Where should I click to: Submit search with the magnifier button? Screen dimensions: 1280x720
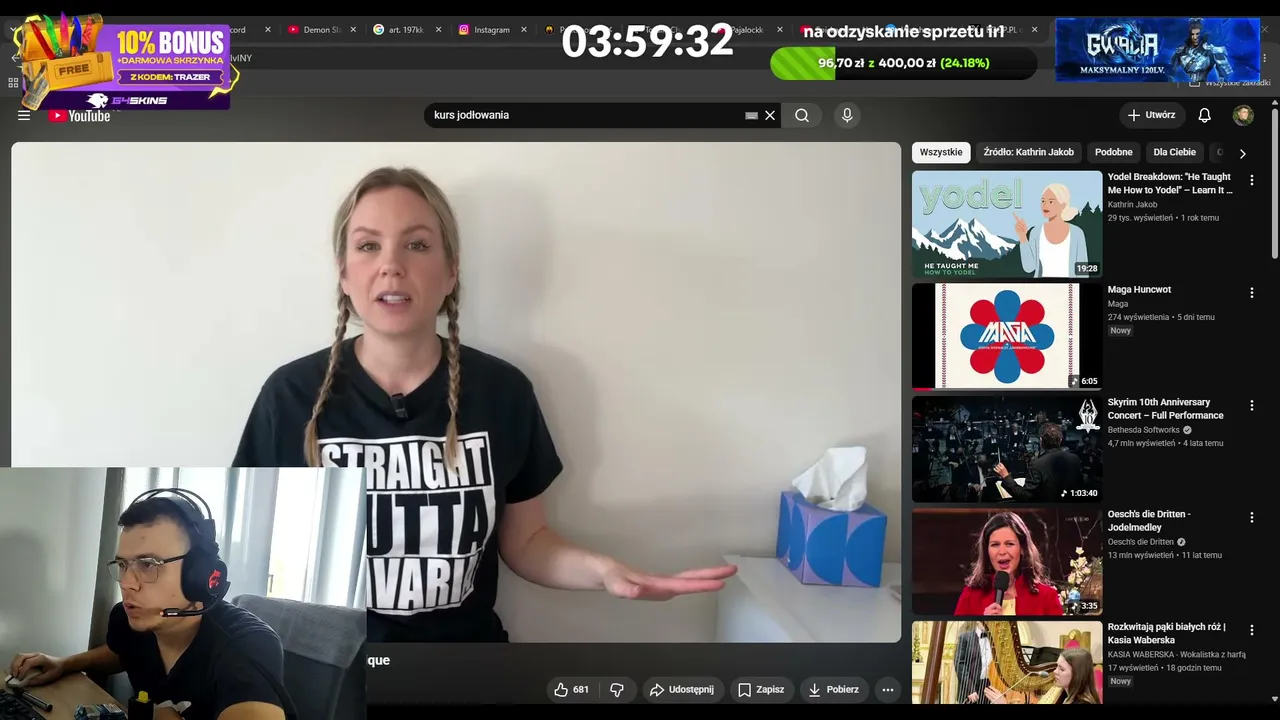(x=802, y=115)
